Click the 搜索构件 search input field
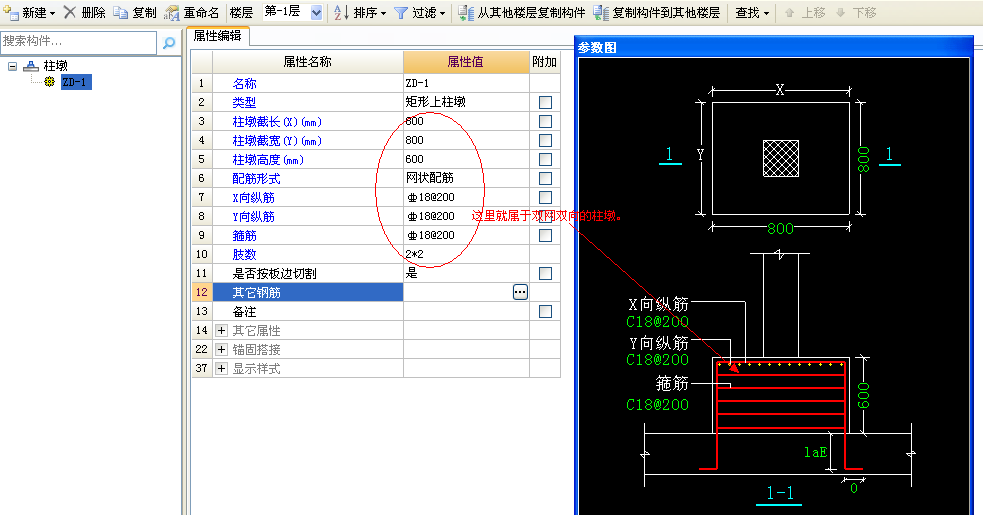The width and height of the screenshot is (983, 515). [79, 42]
